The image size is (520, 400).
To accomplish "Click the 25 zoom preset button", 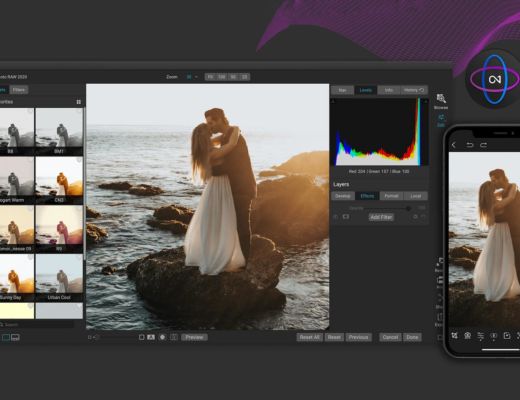I will 244,77.
